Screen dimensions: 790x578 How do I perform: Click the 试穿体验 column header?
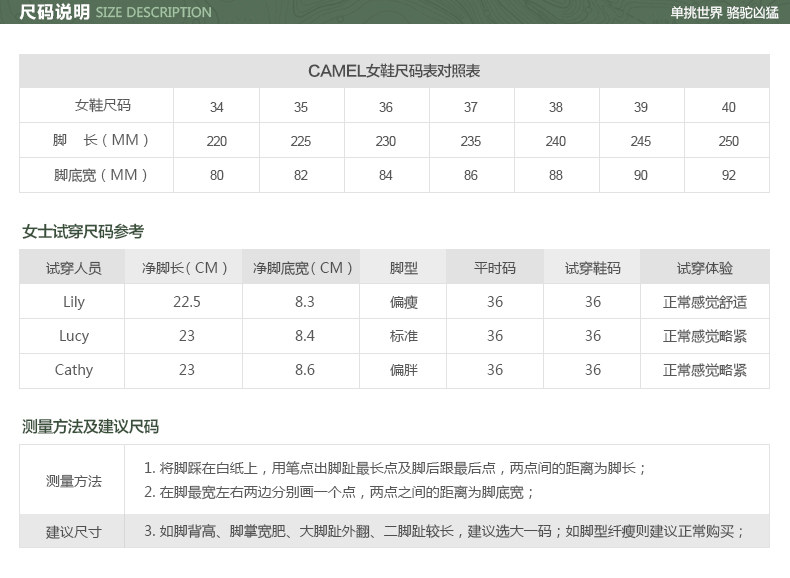(705, 268)
